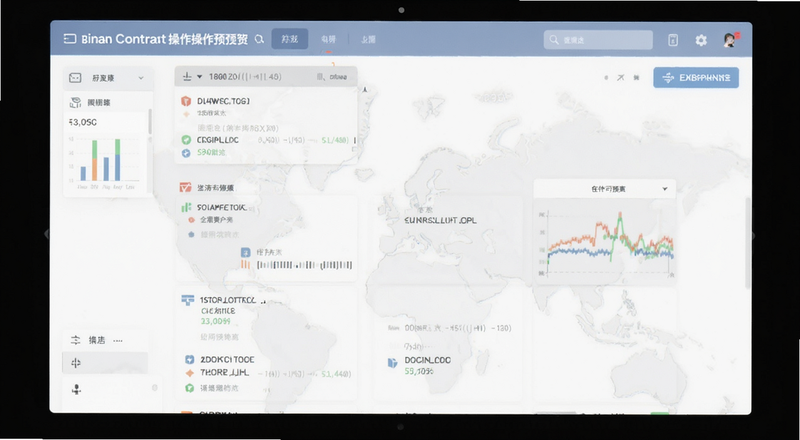
Task: Click the blue pentagon legend item under SOIAMFE
Action: point(191,234)
